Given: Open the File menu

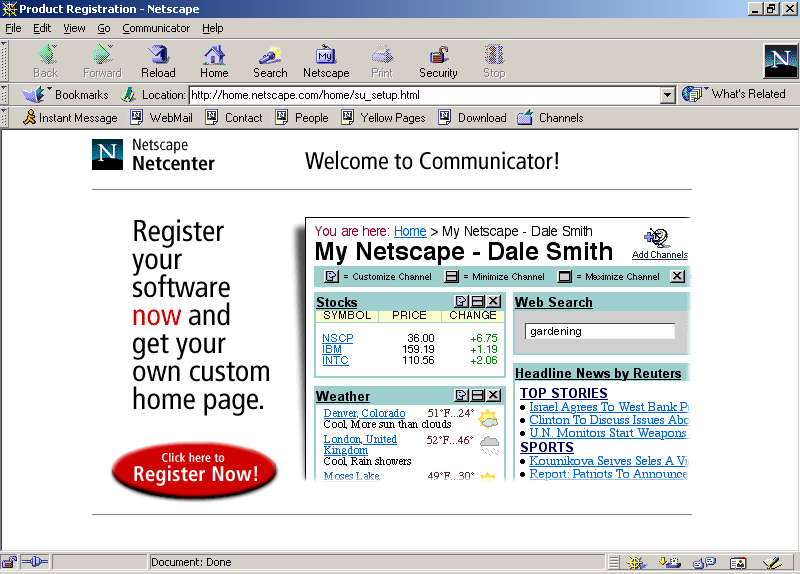Looking at the screenshot, I should (13, 29).
